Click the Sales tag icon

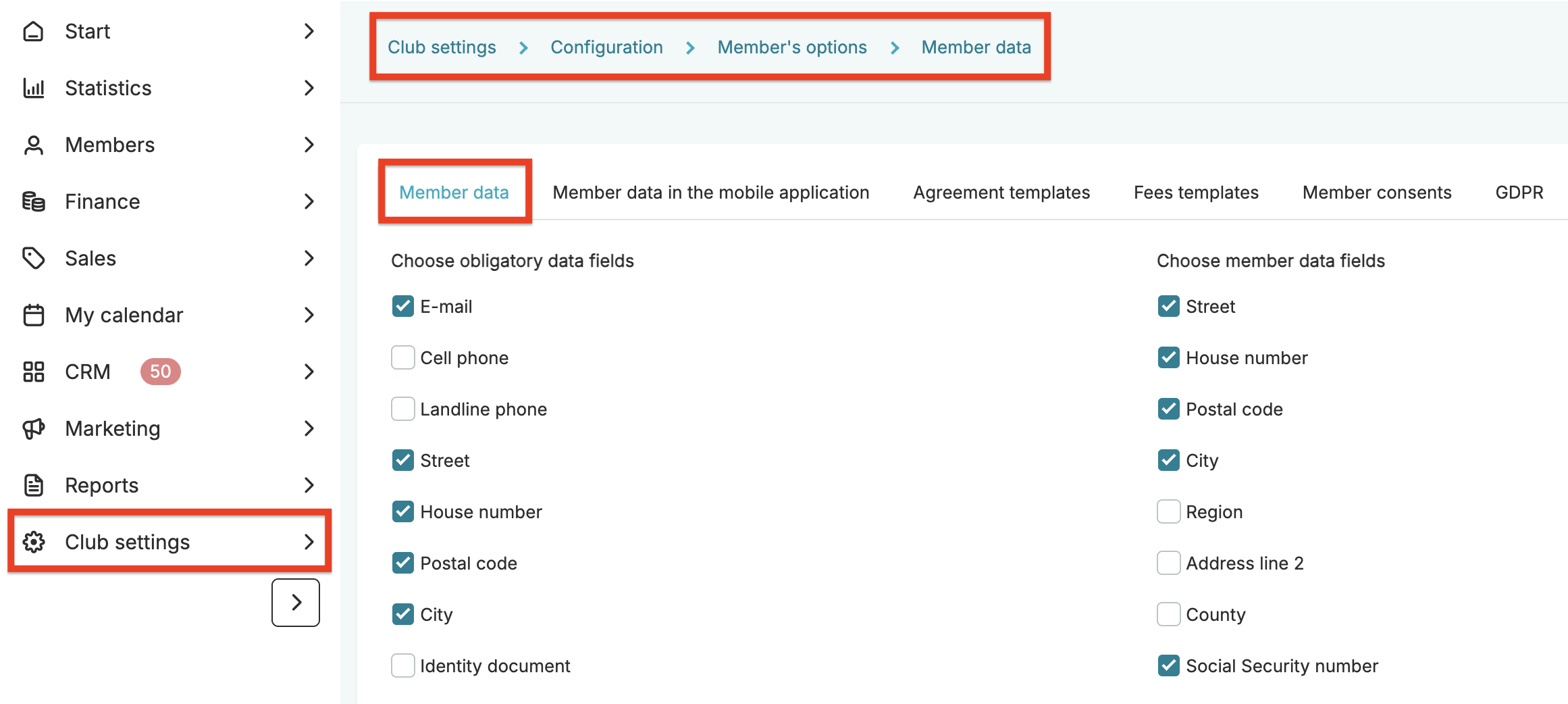point(33,259)
